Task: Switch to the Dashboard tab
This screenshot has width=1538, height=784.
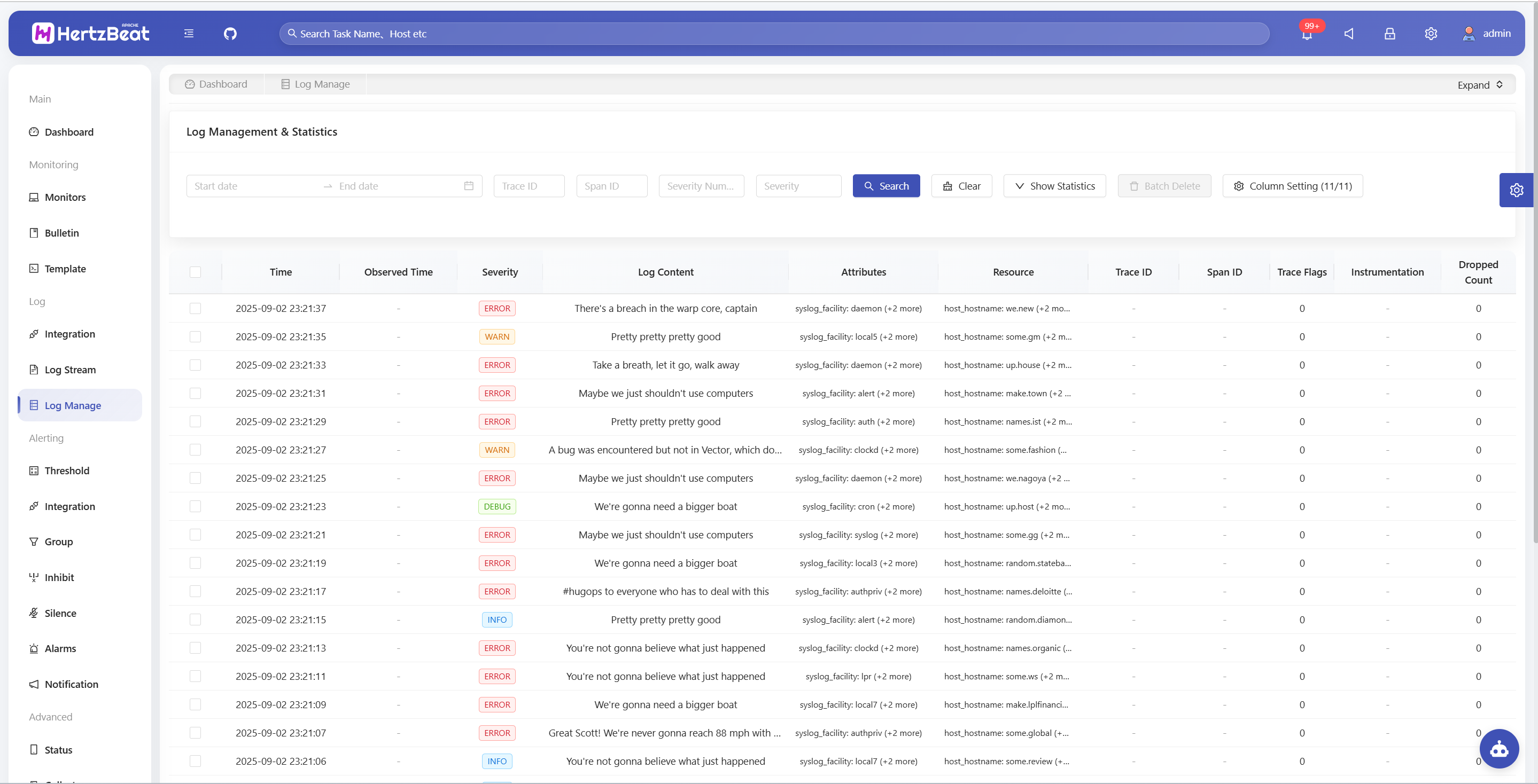Action: tap(216, 84)
